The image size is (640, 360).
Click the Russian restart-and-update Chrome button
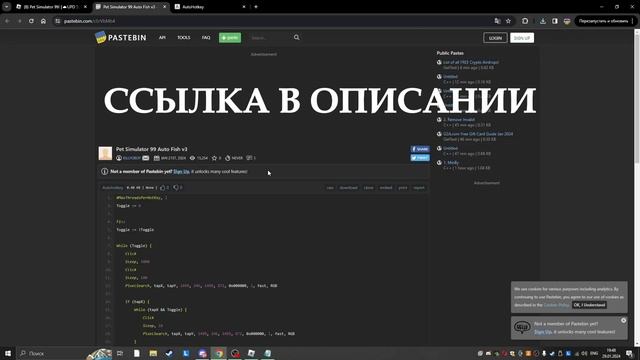(603, 21)
